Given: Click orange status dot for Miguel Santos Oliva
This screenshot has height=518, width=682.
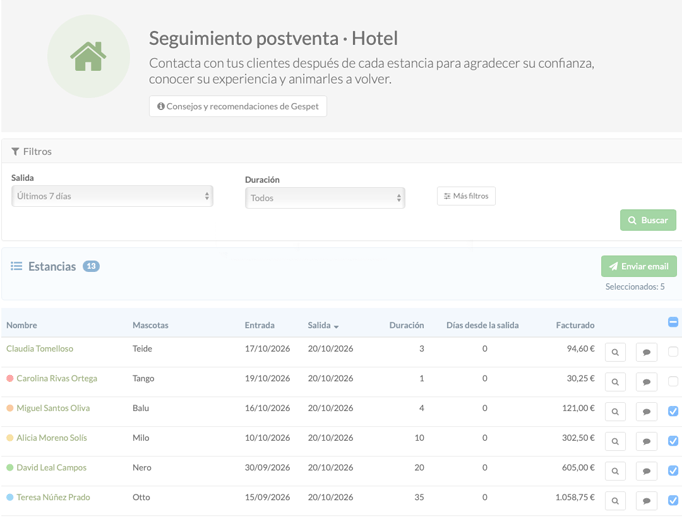Looking at the screenshot, I should point(10,408).
